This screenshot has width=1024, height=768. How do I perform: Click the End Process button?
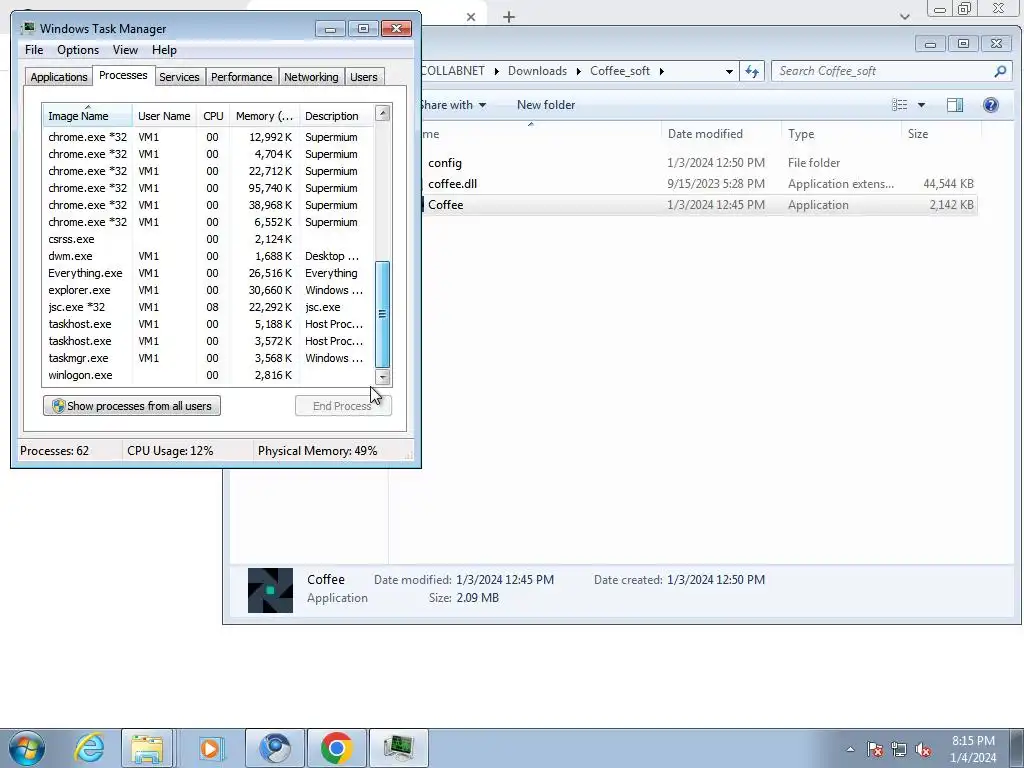click(x=343, y=406)
